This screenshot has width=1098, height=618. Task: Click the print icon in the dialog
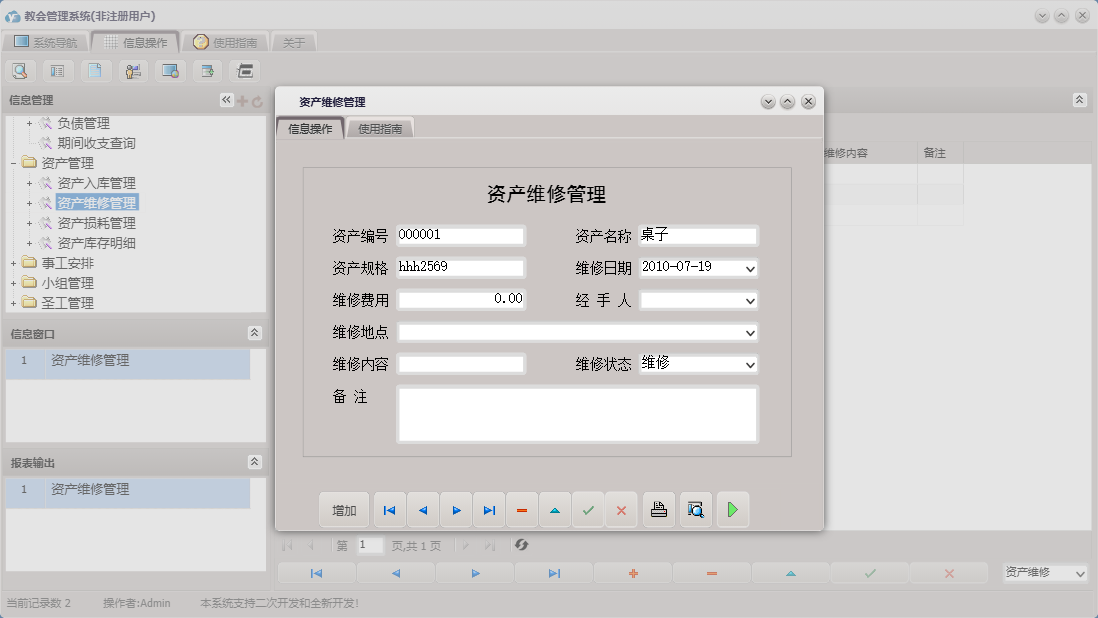[x=658, y=510]
